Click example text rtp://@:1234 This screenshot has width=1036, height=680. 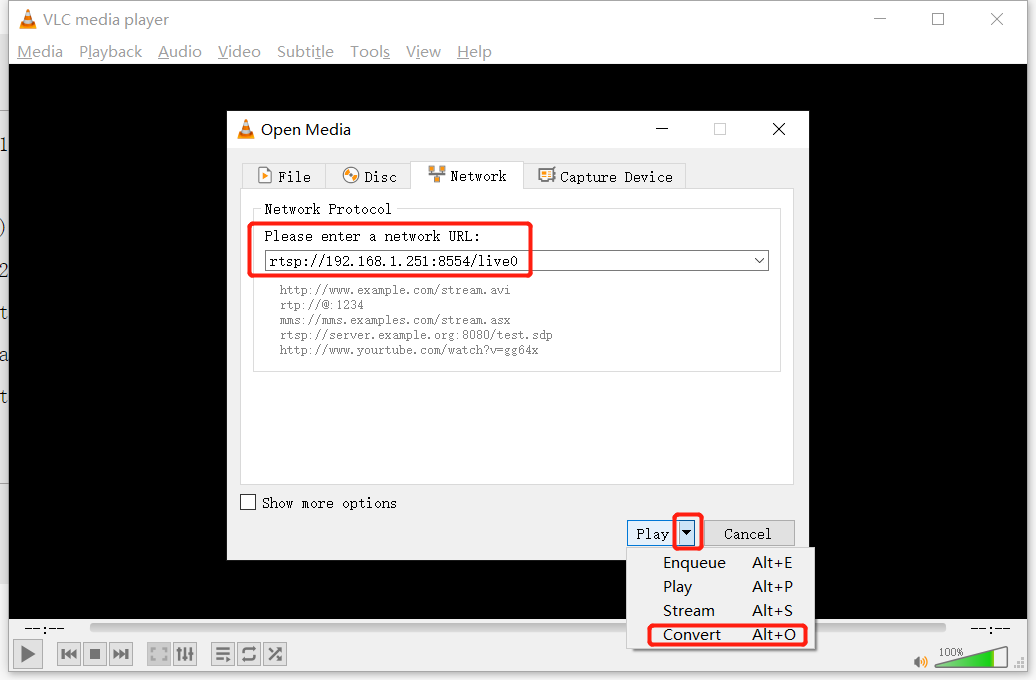pos(321,305)
